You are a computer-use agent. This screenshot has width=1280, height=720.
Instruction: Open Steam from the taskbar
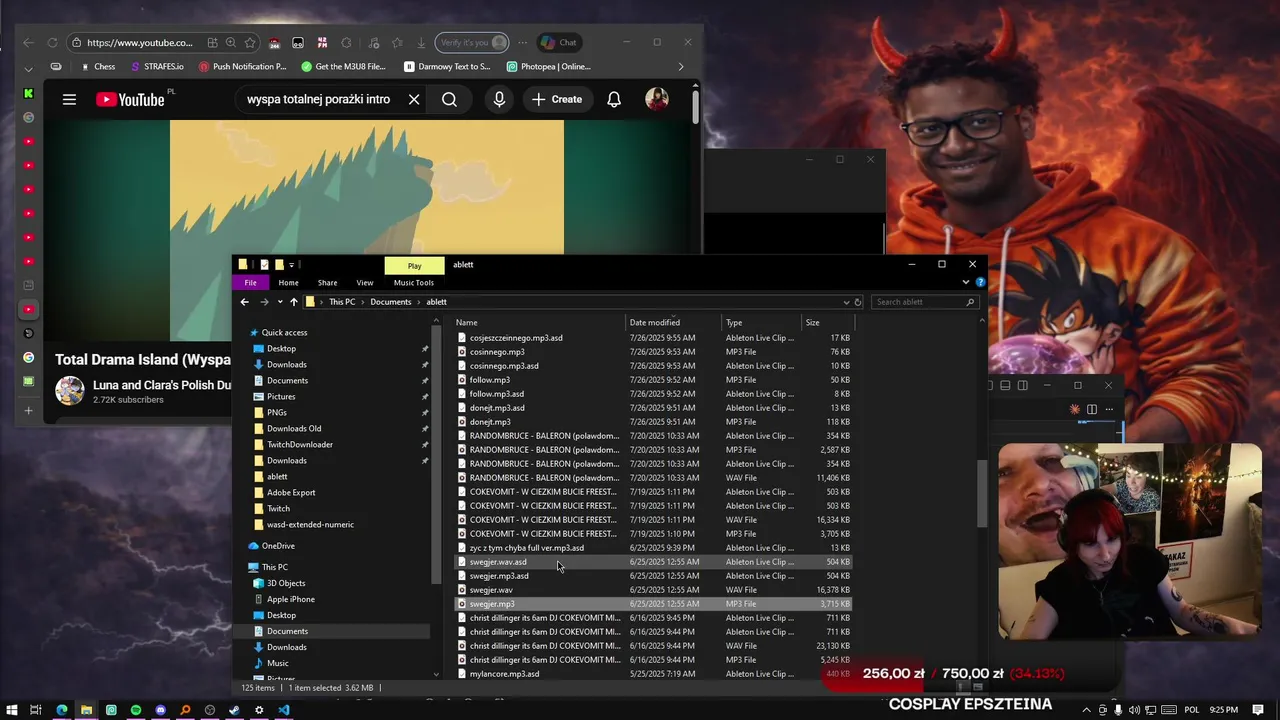pyautogui.click(x=234, y=710)
